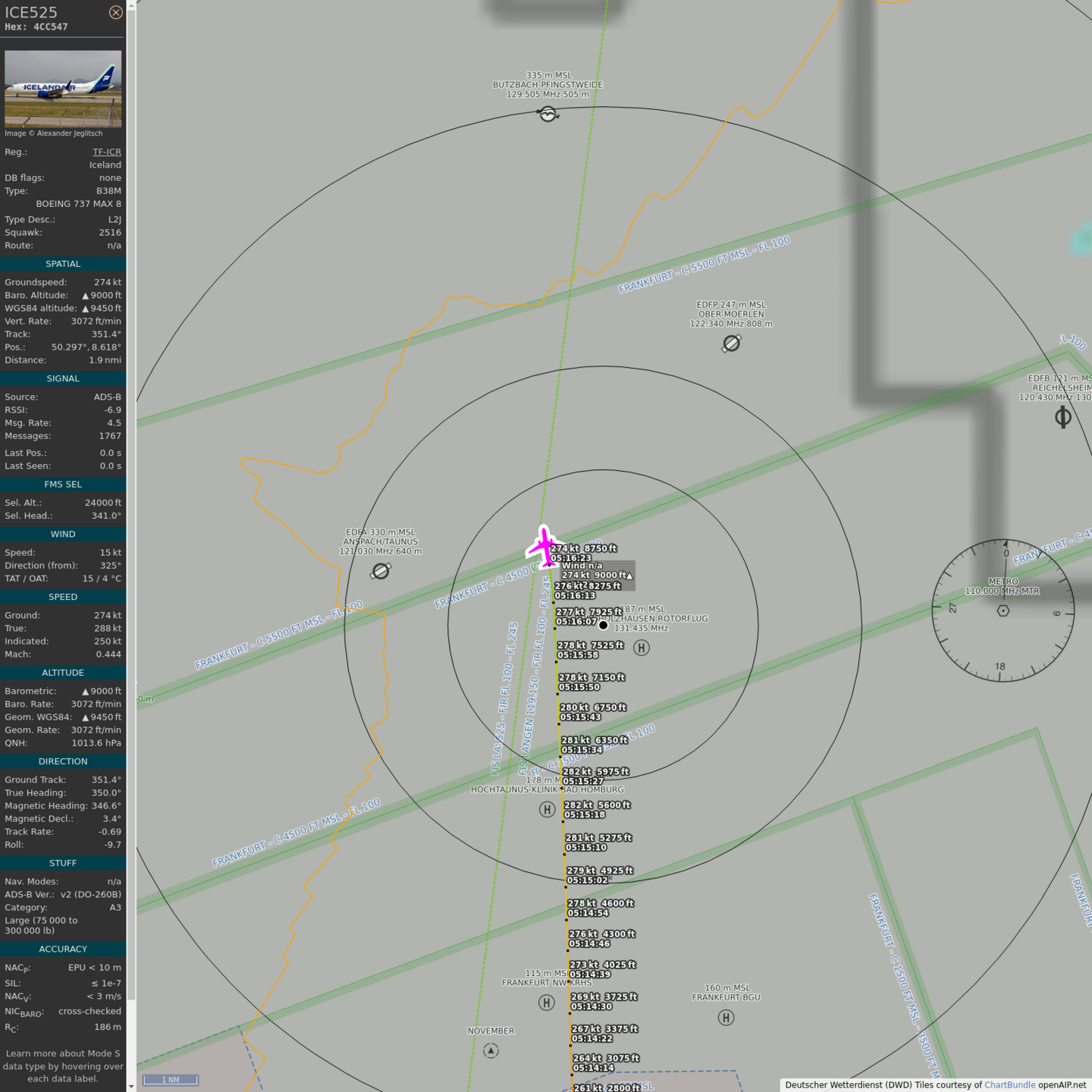The image size is (1092, 1092).
Task: Click the sidebar scrollbar up arrow
Action: click(x=131, y=5)
